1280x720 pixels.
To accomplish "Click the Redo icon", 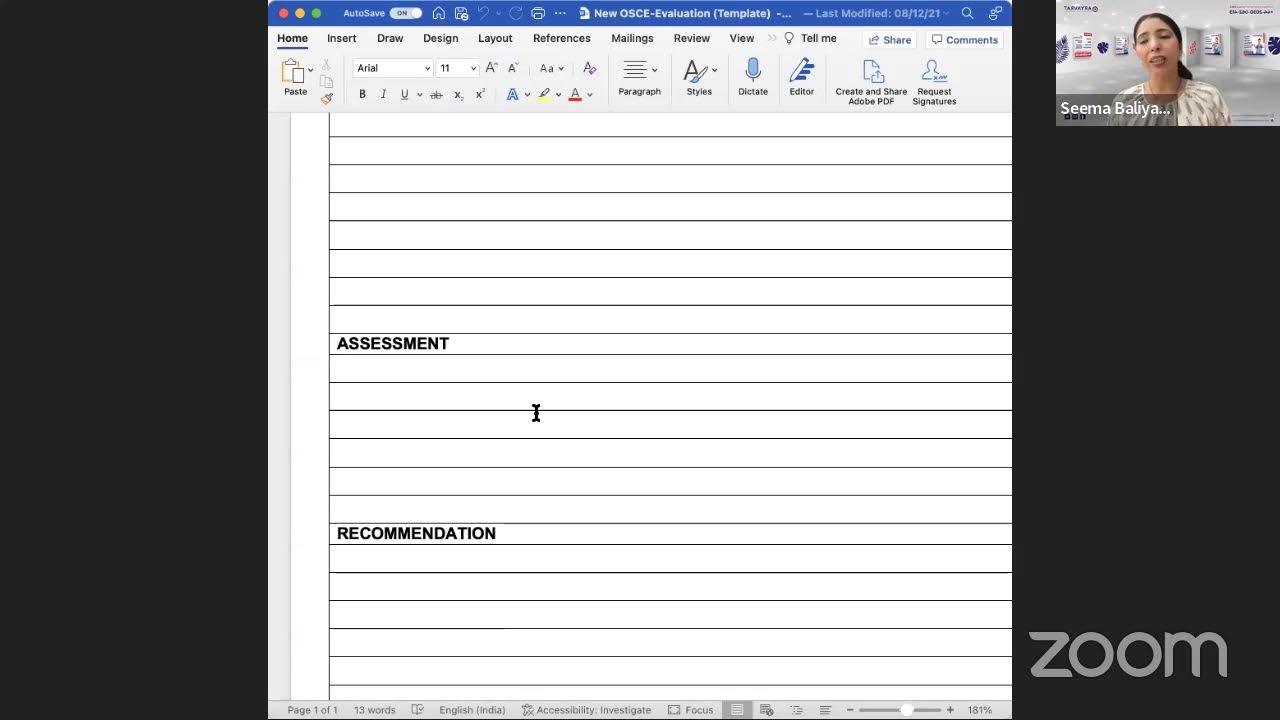I will point(515,13).
